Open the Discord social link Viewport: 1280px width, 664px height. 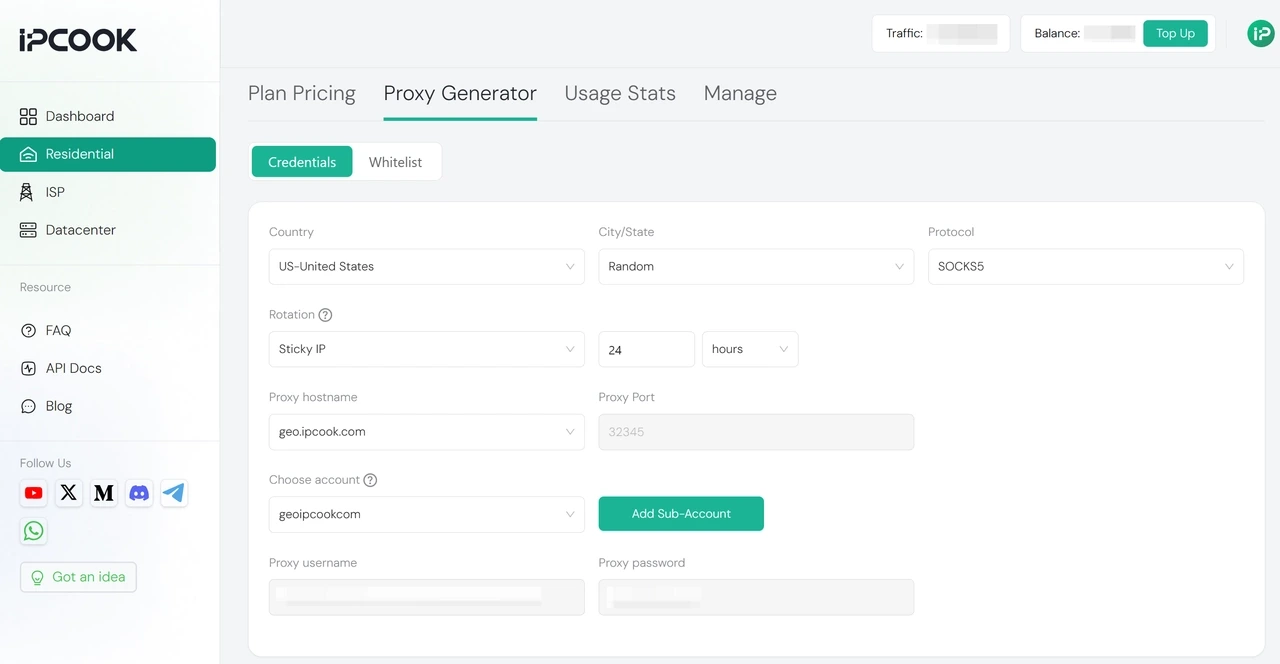pos(139,493)
